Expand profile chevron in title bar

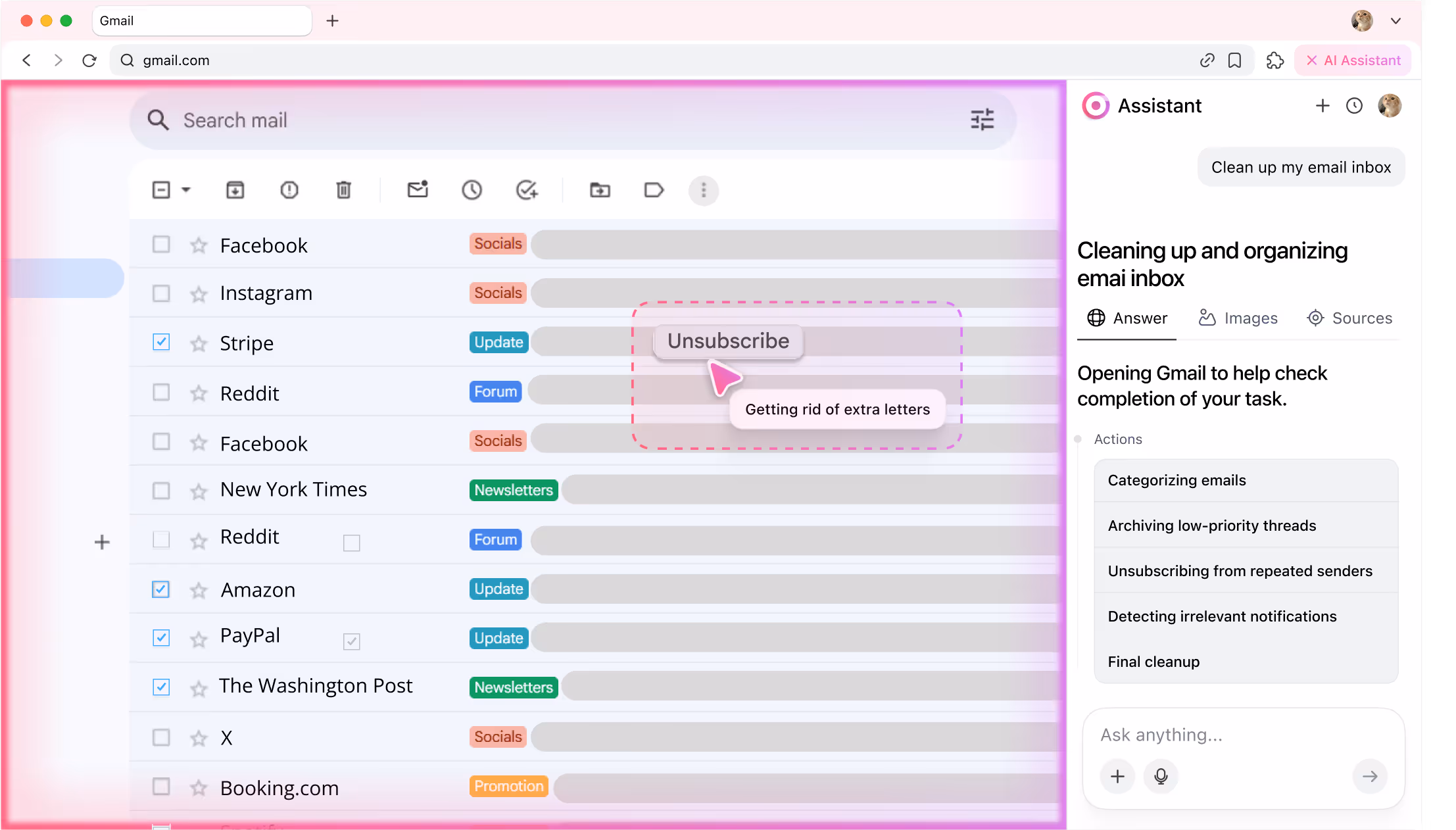(x=1395, y=21)
